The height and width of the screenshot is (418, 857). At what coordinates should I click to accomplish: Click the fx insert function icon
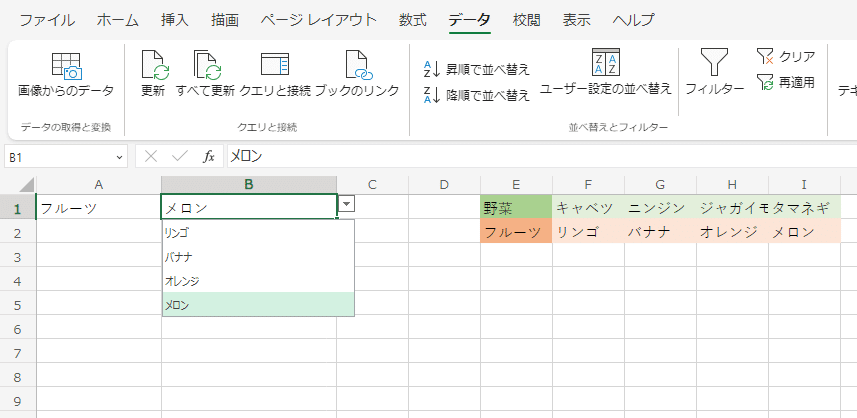coord(209,157)
